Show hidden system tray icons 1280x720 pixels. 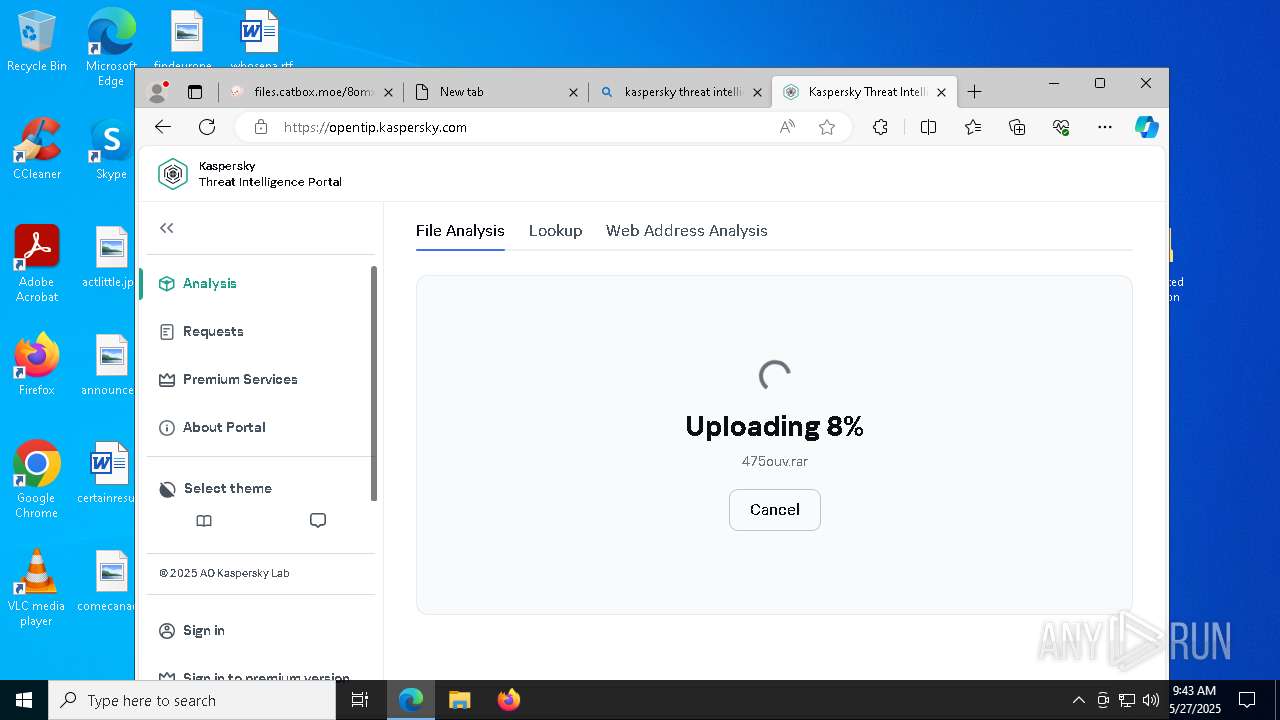point(1078,700)
